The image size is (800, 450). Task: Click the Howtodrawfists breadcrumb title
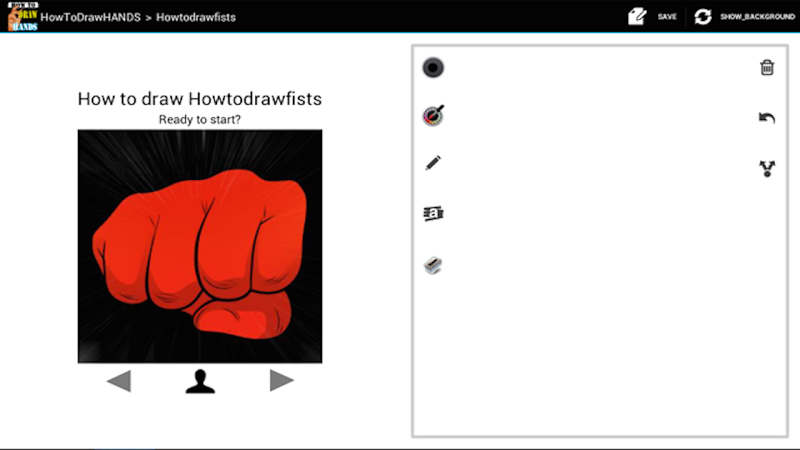196,17
